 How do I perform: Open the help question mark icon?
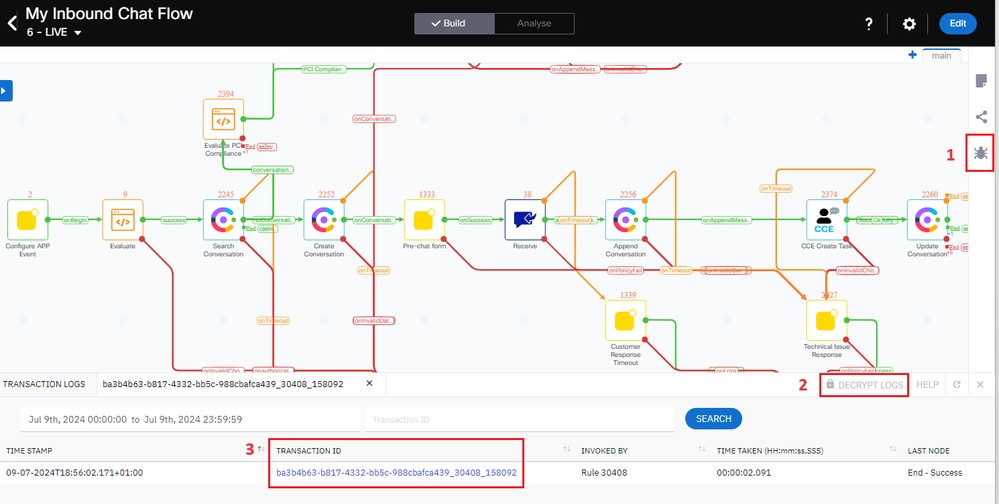868,24
